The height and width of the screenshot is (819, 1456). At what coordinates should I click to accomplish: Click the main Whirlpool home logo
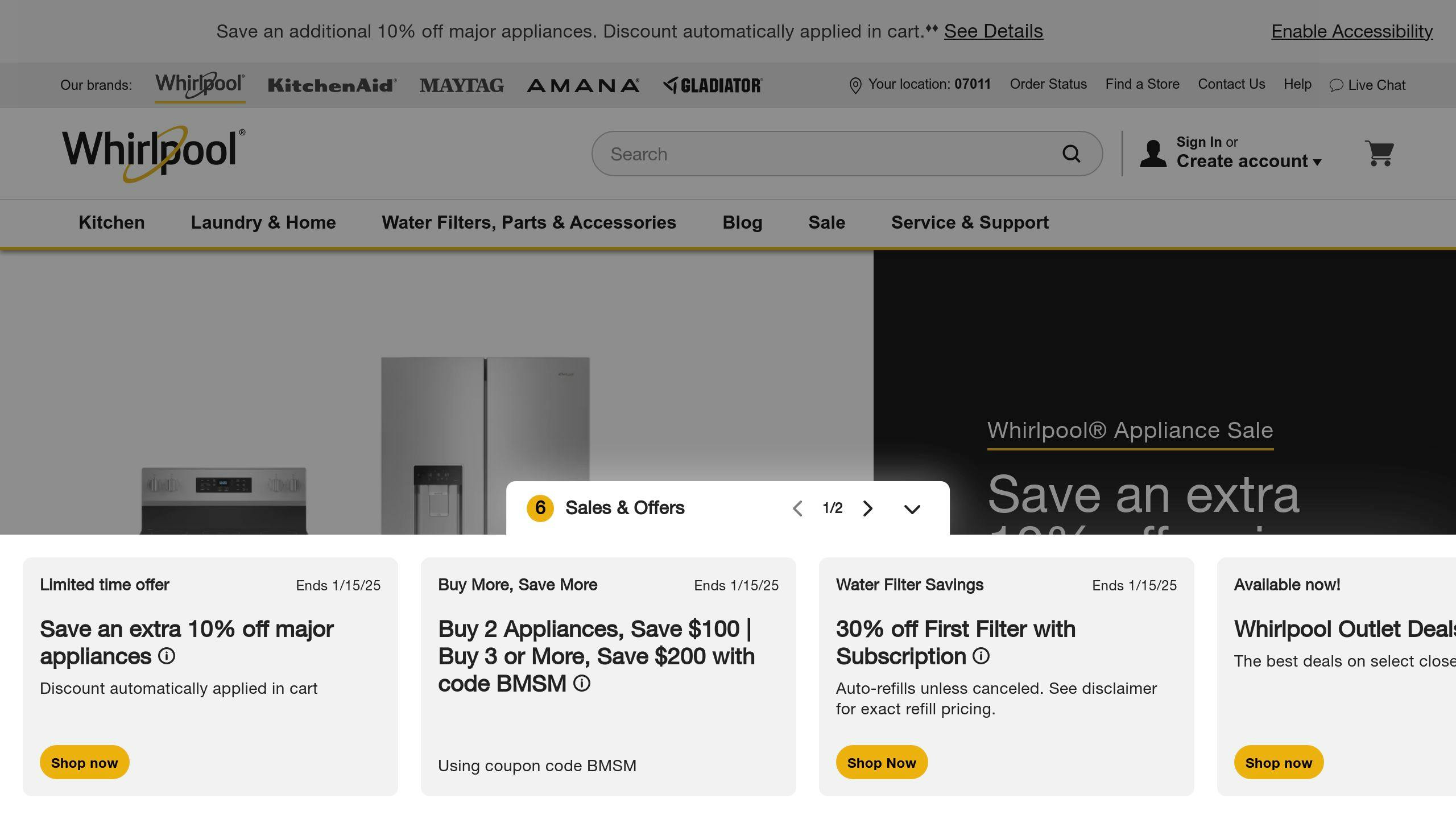[x=154, y=154]
